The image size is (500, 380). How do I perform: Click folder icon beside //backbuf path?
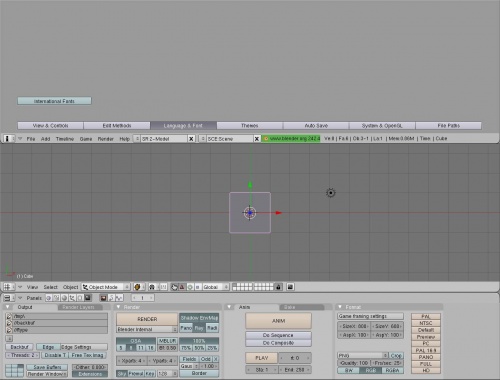tap(9, 323)
